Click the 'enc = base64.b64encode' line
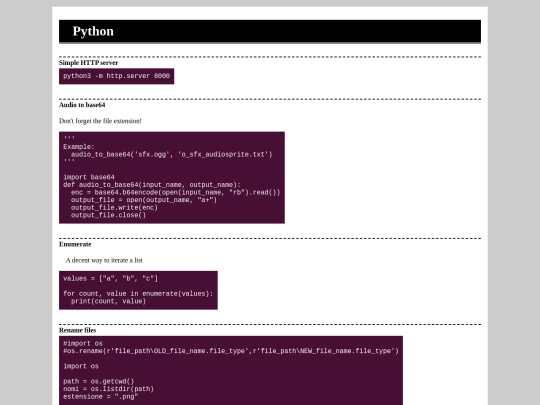The height and width of the screenshot is (405, 540). point(176,192)
